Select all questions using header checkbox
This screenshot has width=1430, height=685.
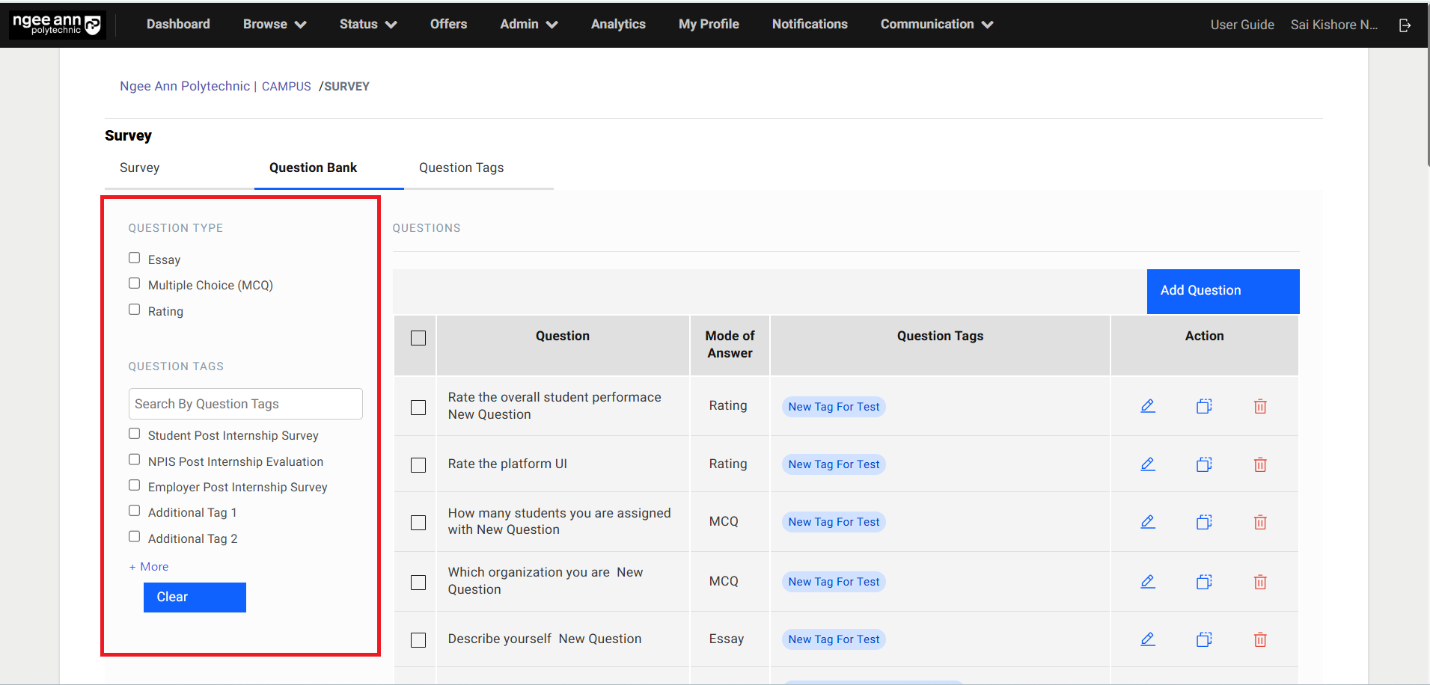[x=418, y=338]
